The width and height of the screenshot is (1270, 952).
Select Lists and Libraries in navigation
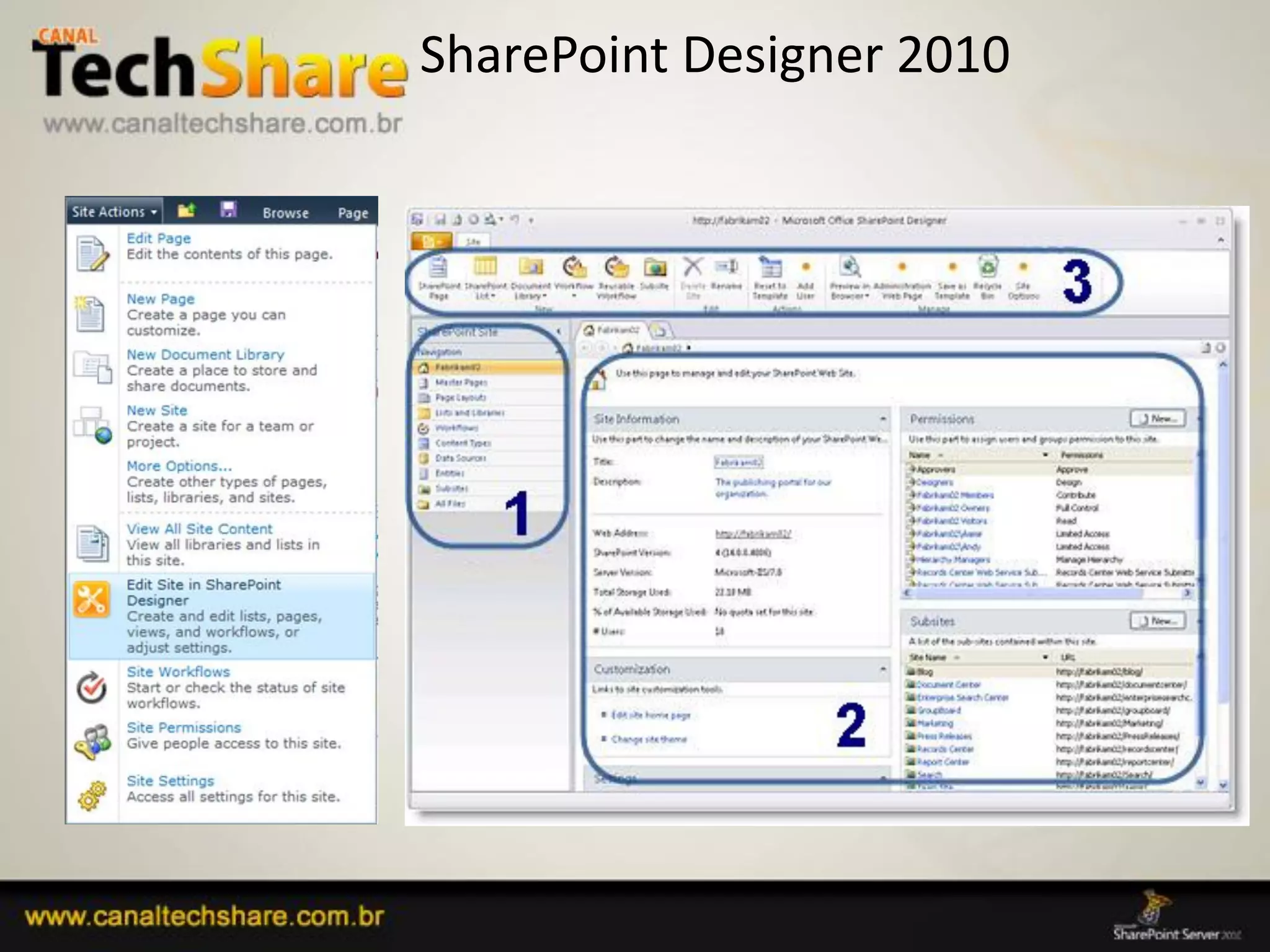[469, 413]
